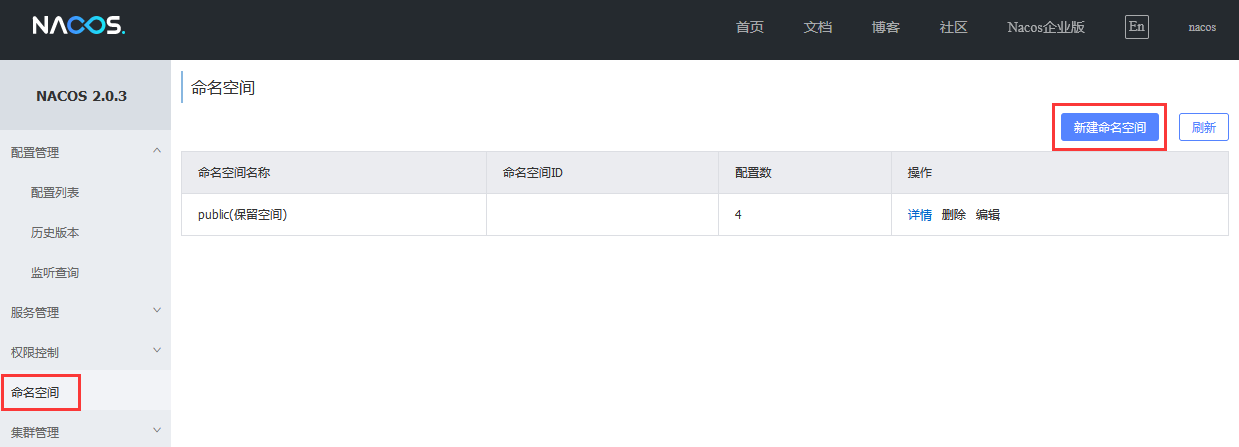Click the 新建命名空间 button

[x=1109, y=127]
